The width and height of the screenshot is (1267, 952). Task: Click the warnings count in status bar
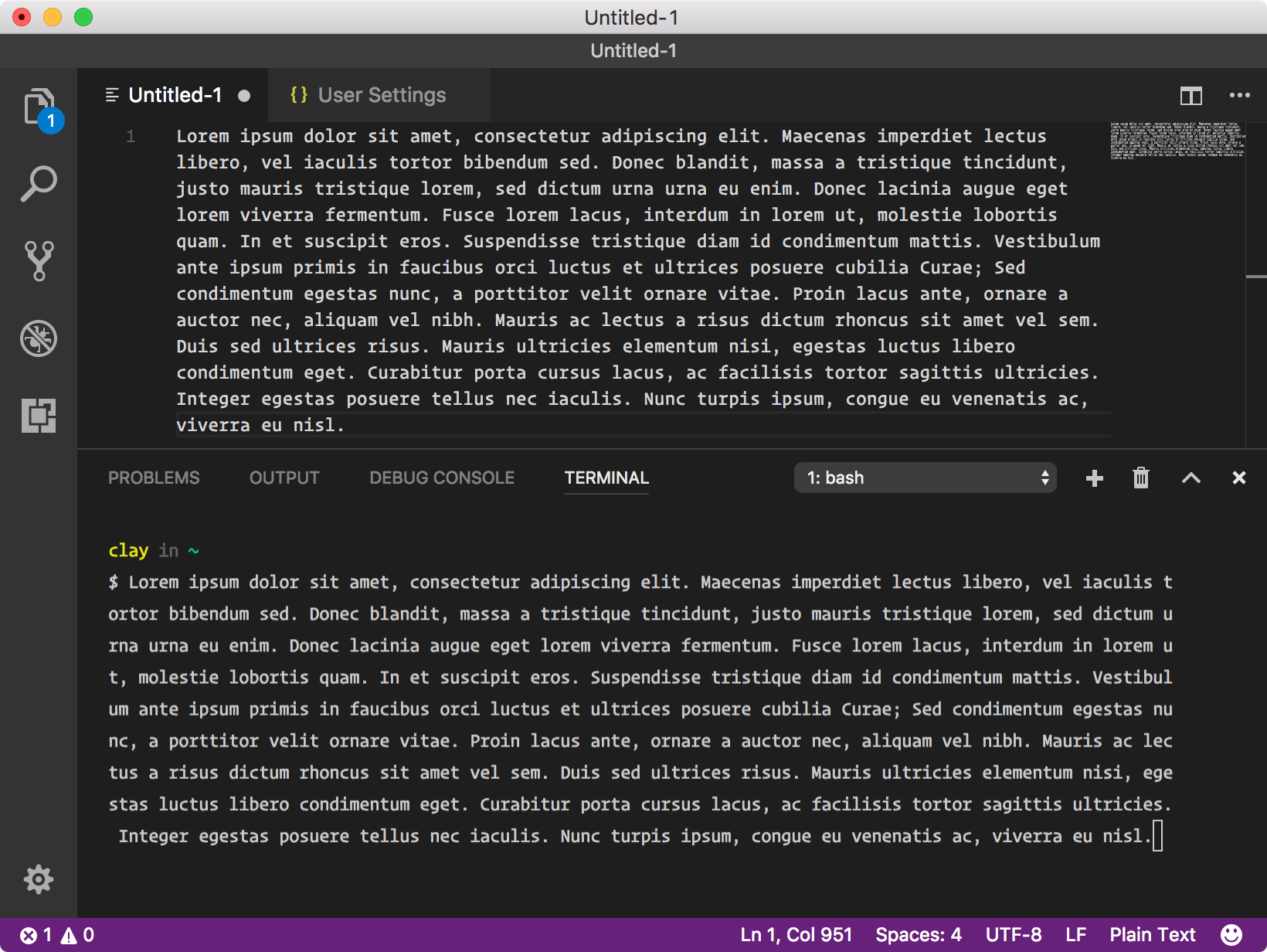[x=78, y=935]
